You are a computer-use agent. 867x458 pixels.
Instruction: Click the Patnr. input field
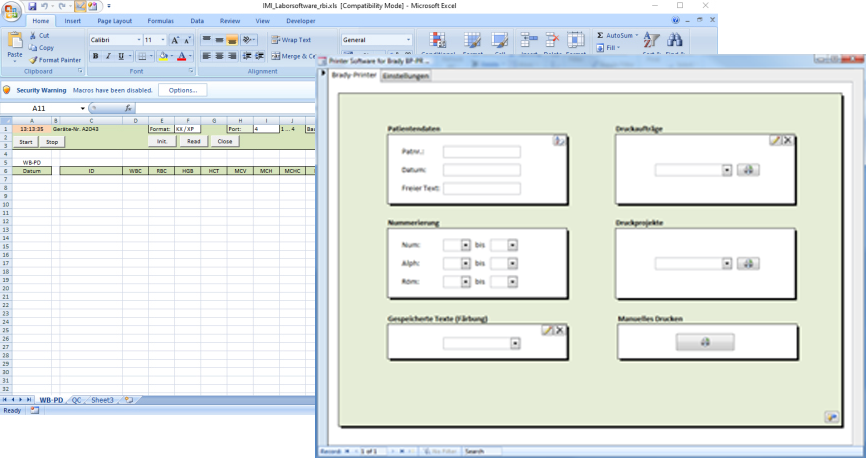click(482, 152)
